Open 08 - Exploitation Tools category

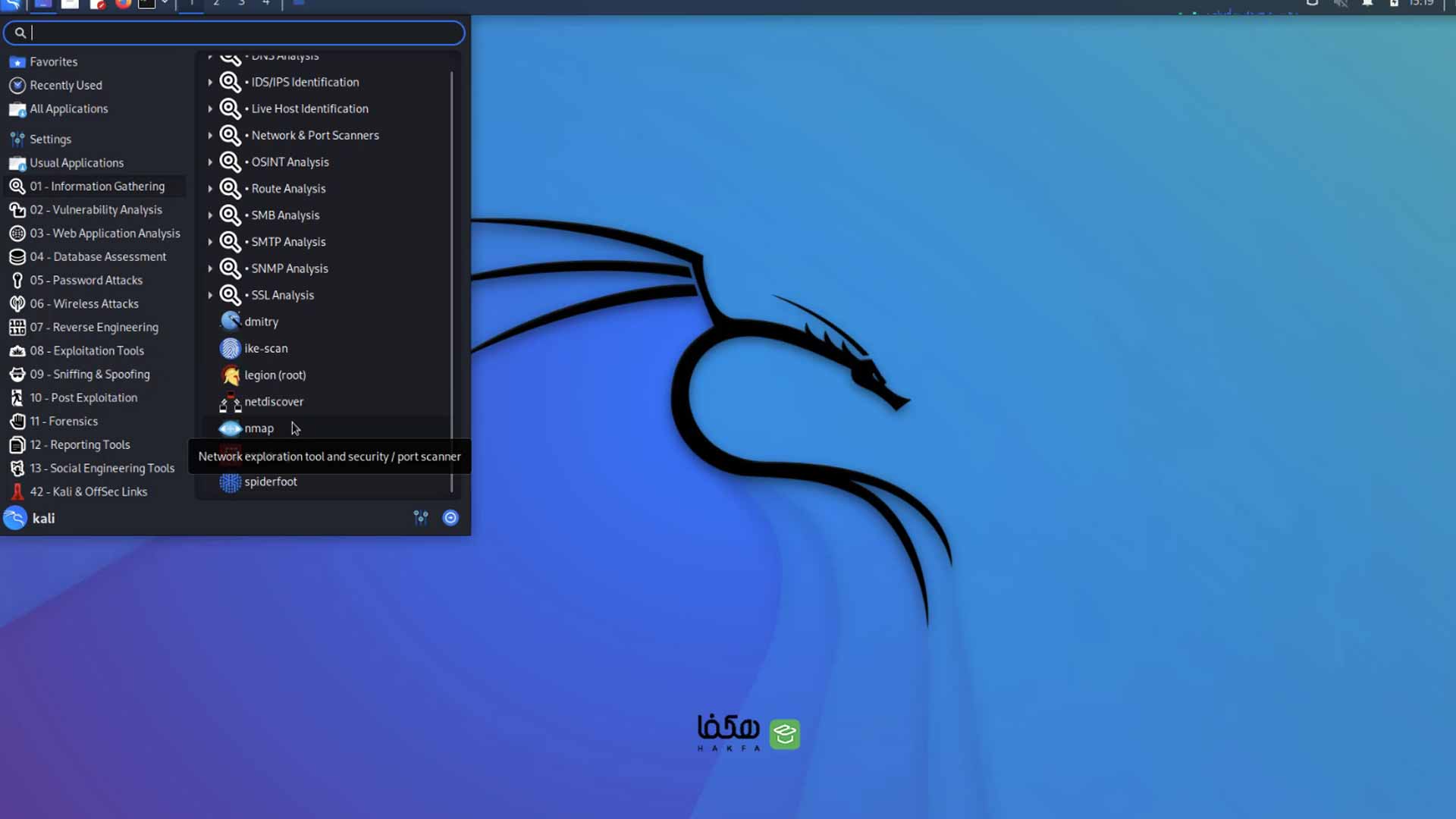coord(95,350)
